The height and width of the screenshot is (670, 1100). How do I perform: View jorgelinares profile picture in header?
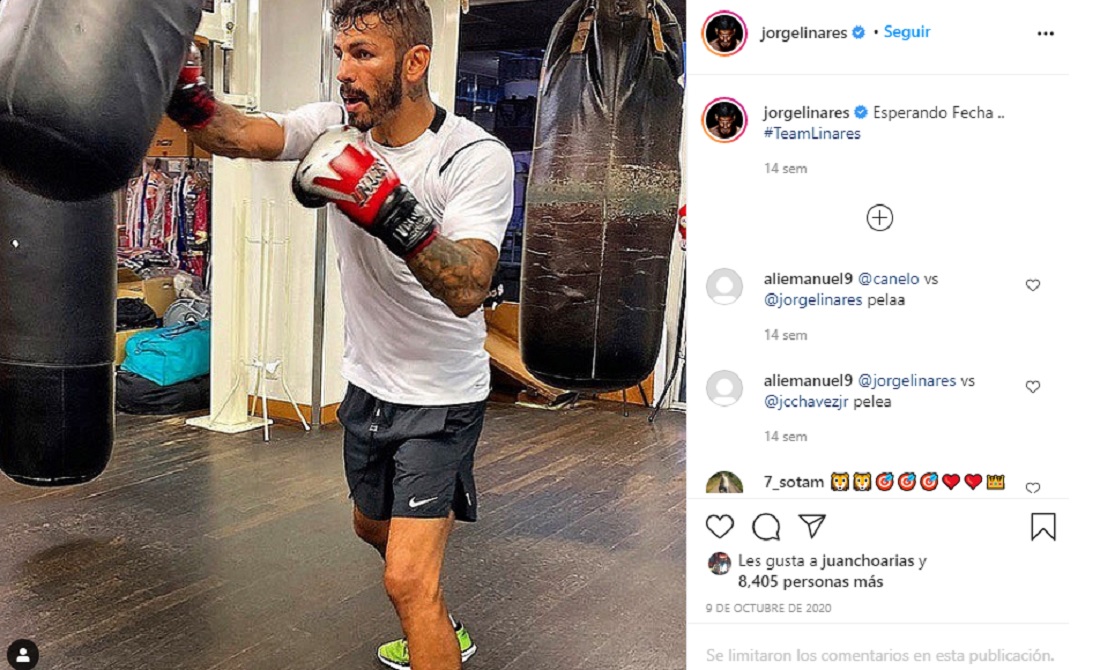pos(724,33)
